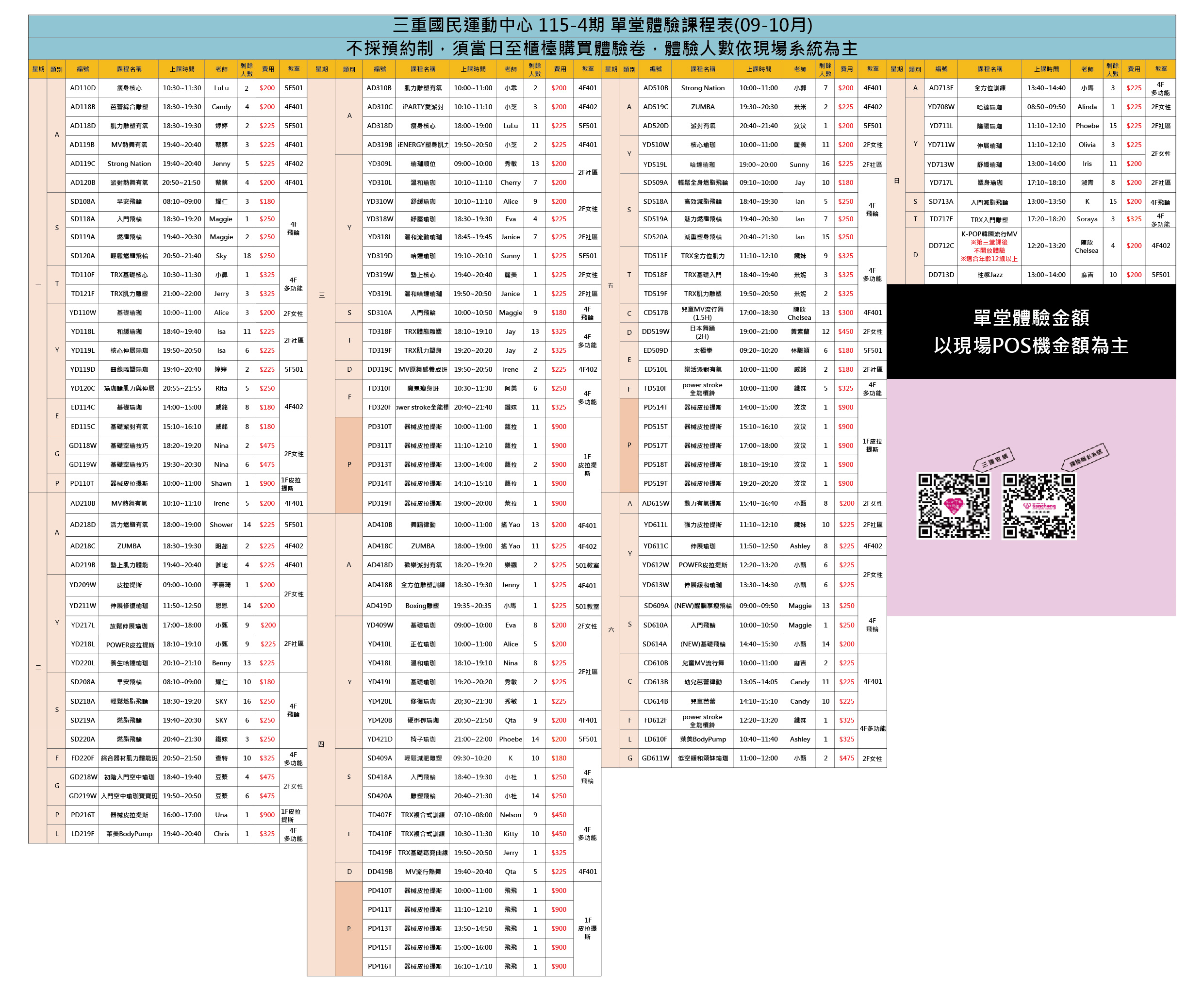
Task: Select course code LD219F
Action: 82,834
